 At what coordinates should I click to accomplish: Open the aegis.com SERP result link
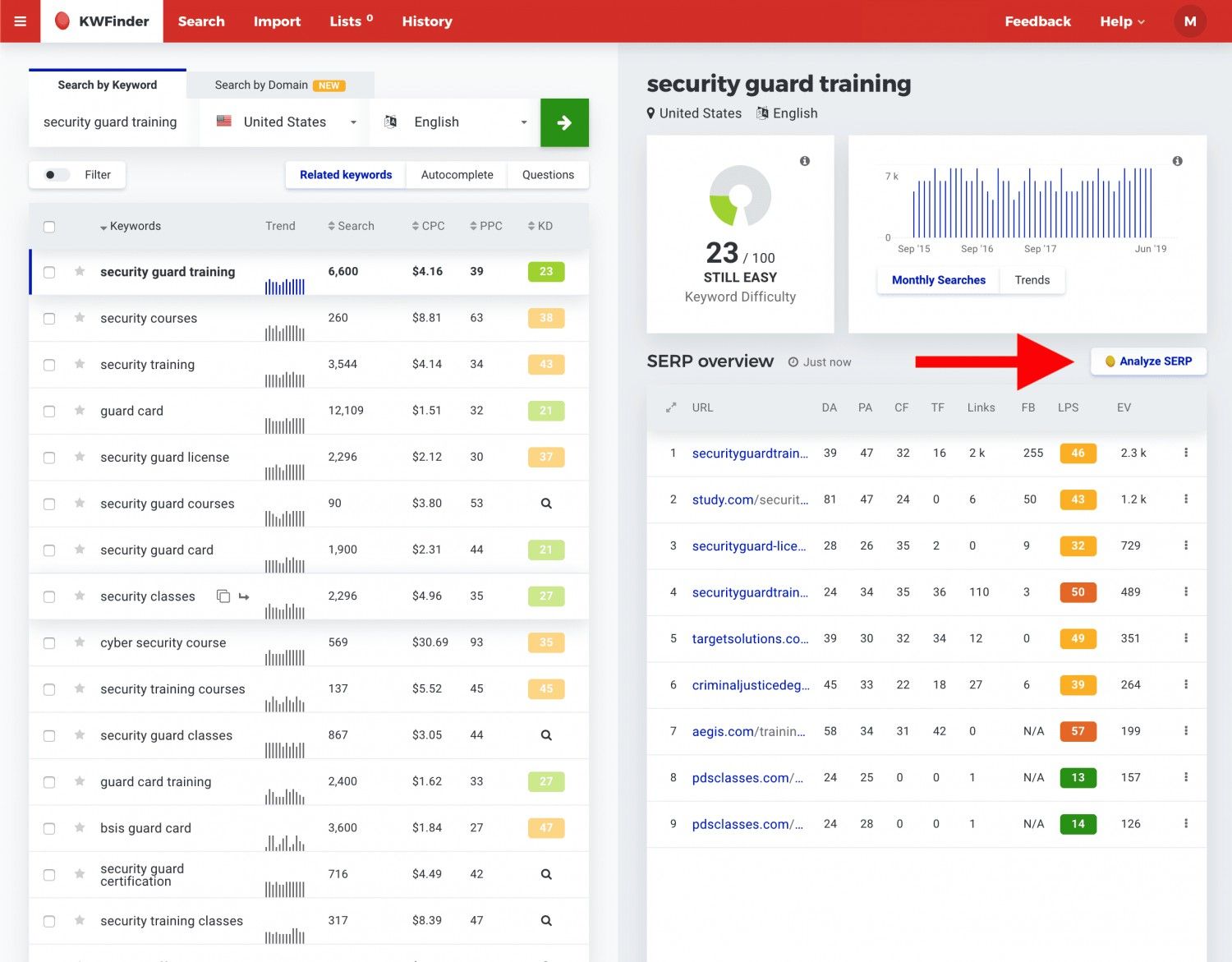point(748,731)
